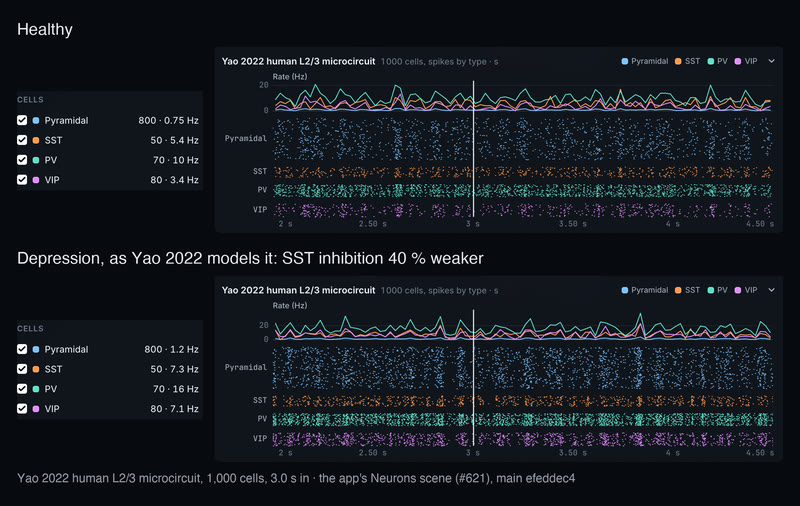Viewport: 800px width, 506px height.
Task: Click blue Pyramidal swatch in Depression cells list
Action: pyautogui.click(x=36, y=349)
